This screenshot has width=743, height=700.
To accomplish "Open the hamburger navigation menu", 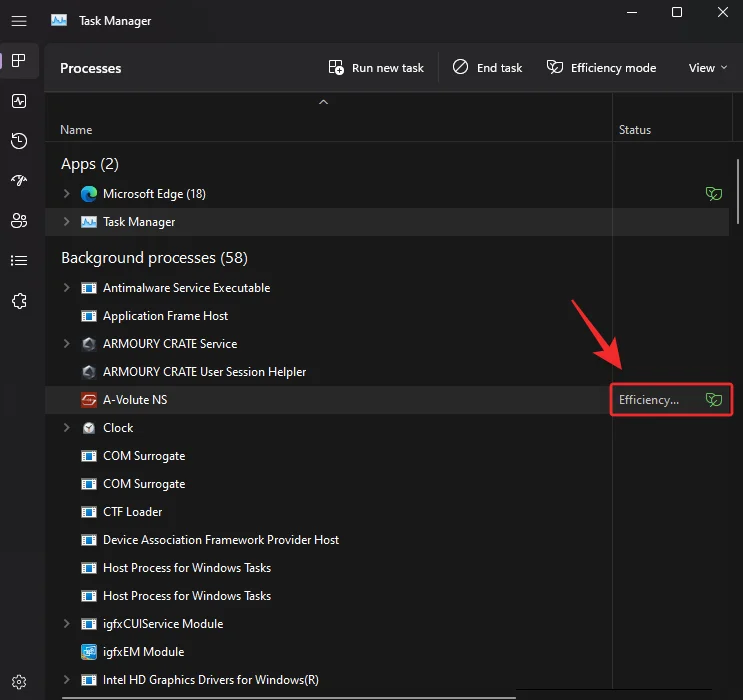I will [19, 21].
